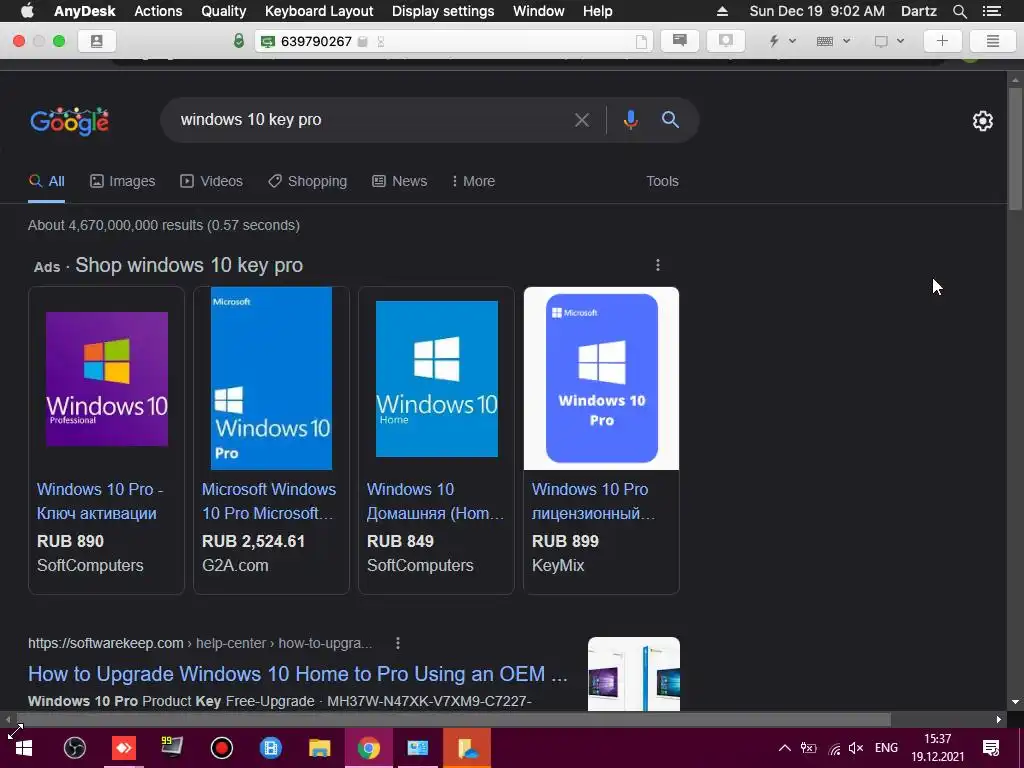Screen dimensions: 1024x768
Task: Click the red record circle taskbar icon
Action: tap(222, 748)
